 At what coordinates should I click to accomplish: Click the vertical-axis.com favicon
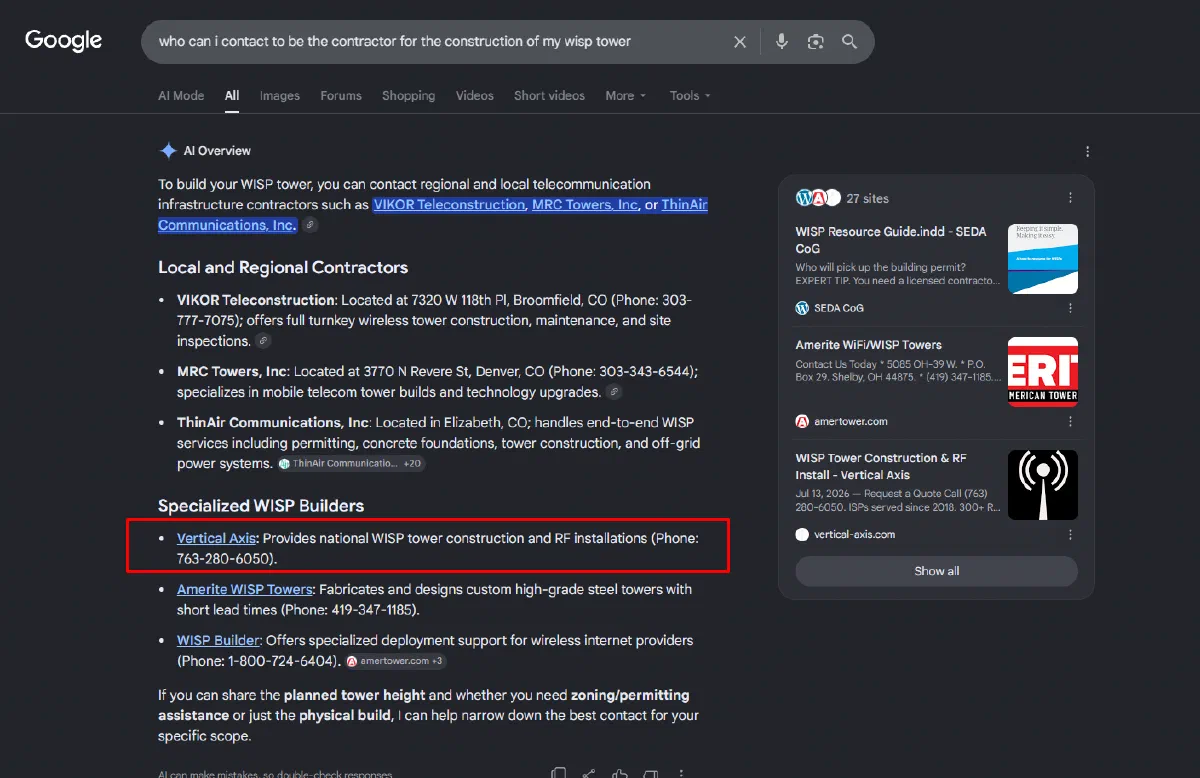pos(802,534)
